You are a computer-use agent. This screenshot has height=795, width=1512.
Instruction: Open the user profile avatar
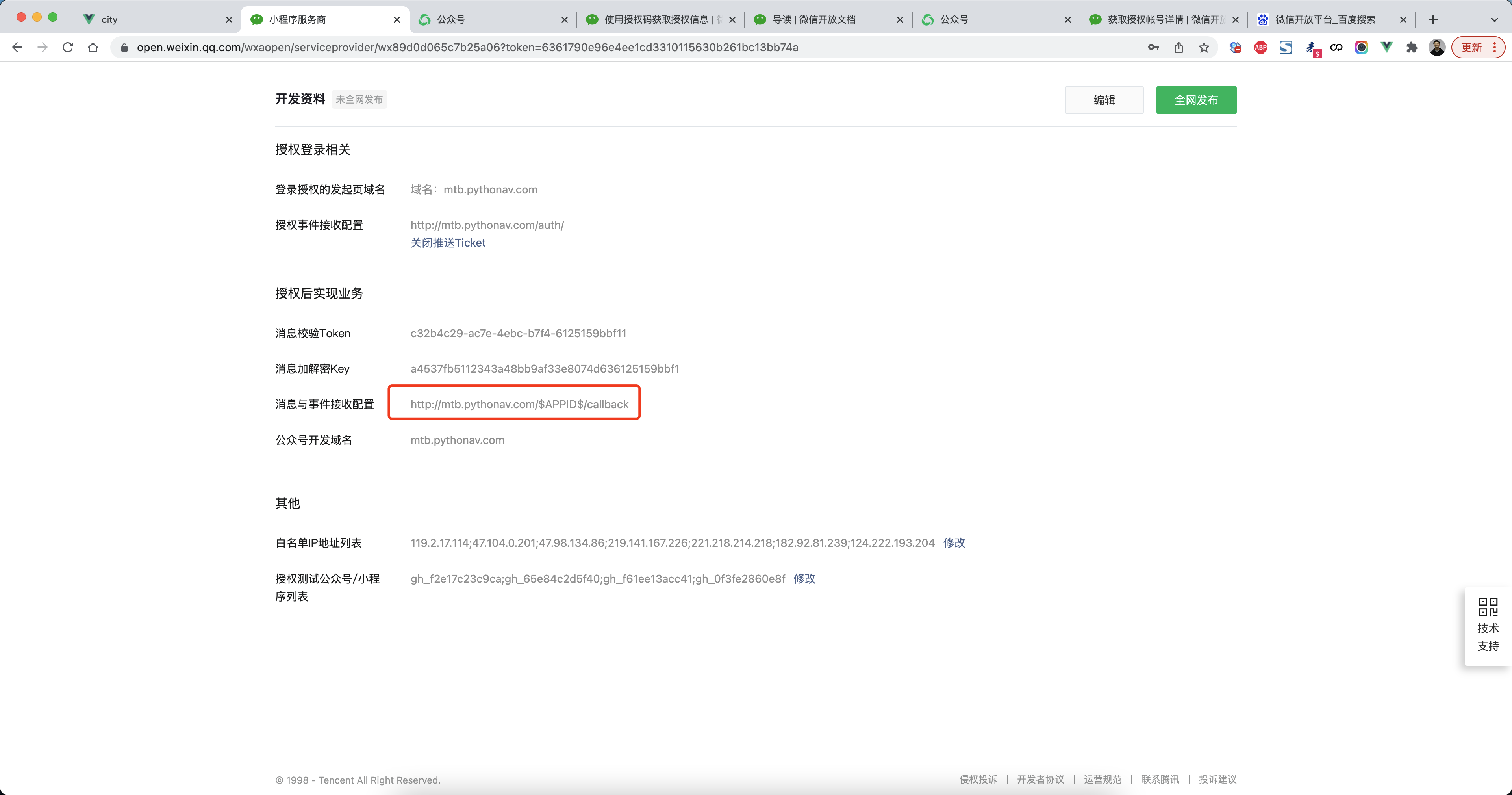pyautogui.click(x=1437, y=48)
